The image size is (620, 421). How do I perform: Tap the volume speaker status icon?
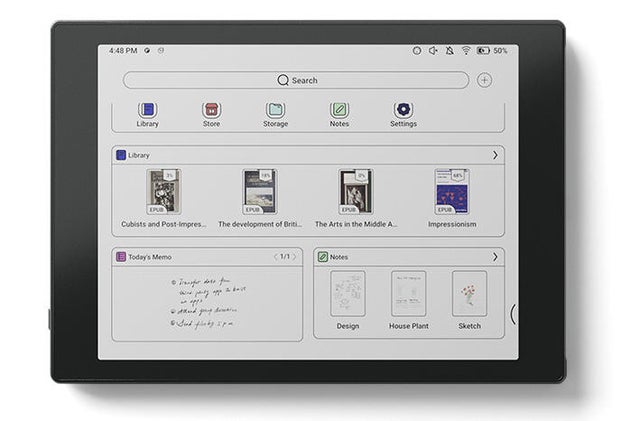(x=433, y=50)
